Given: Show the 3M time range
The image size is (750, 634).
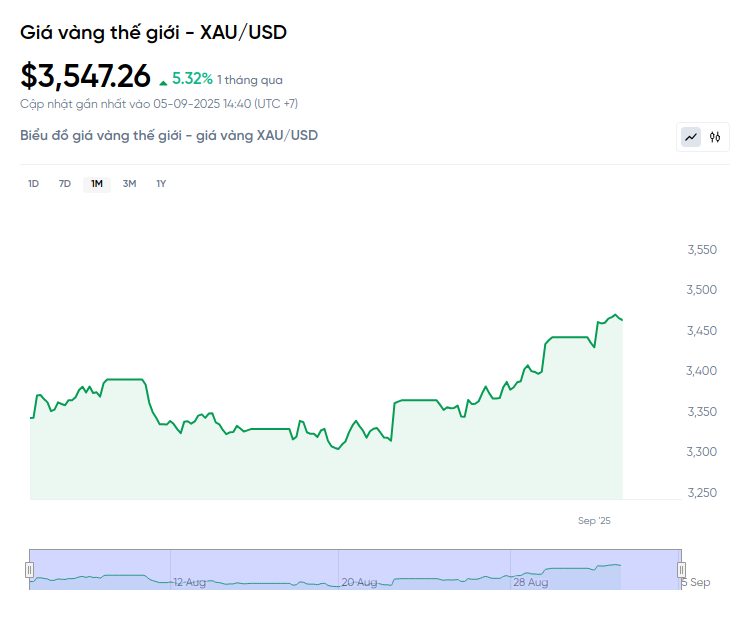Looking at the screenshot, I should [129, 183].
